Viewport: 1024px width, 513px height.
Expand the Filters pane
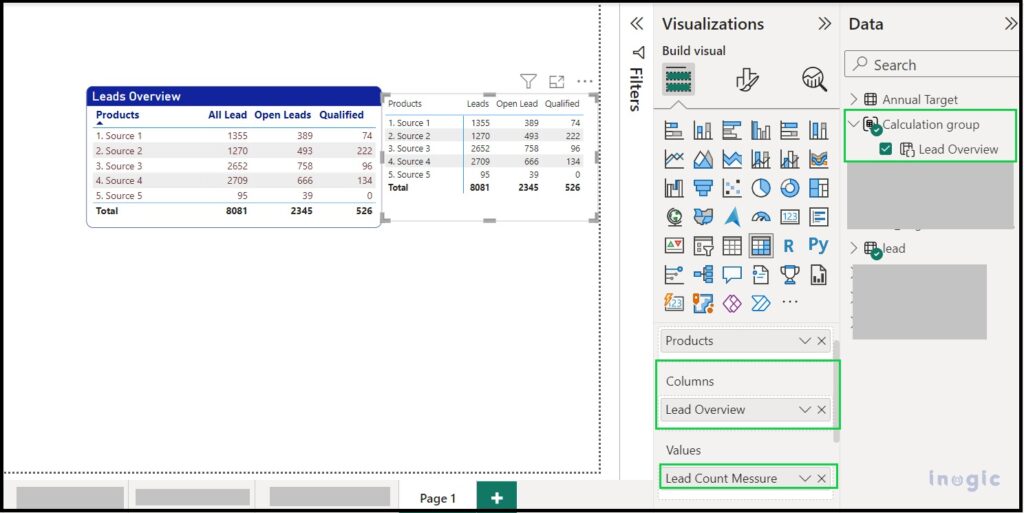point(637,24)
